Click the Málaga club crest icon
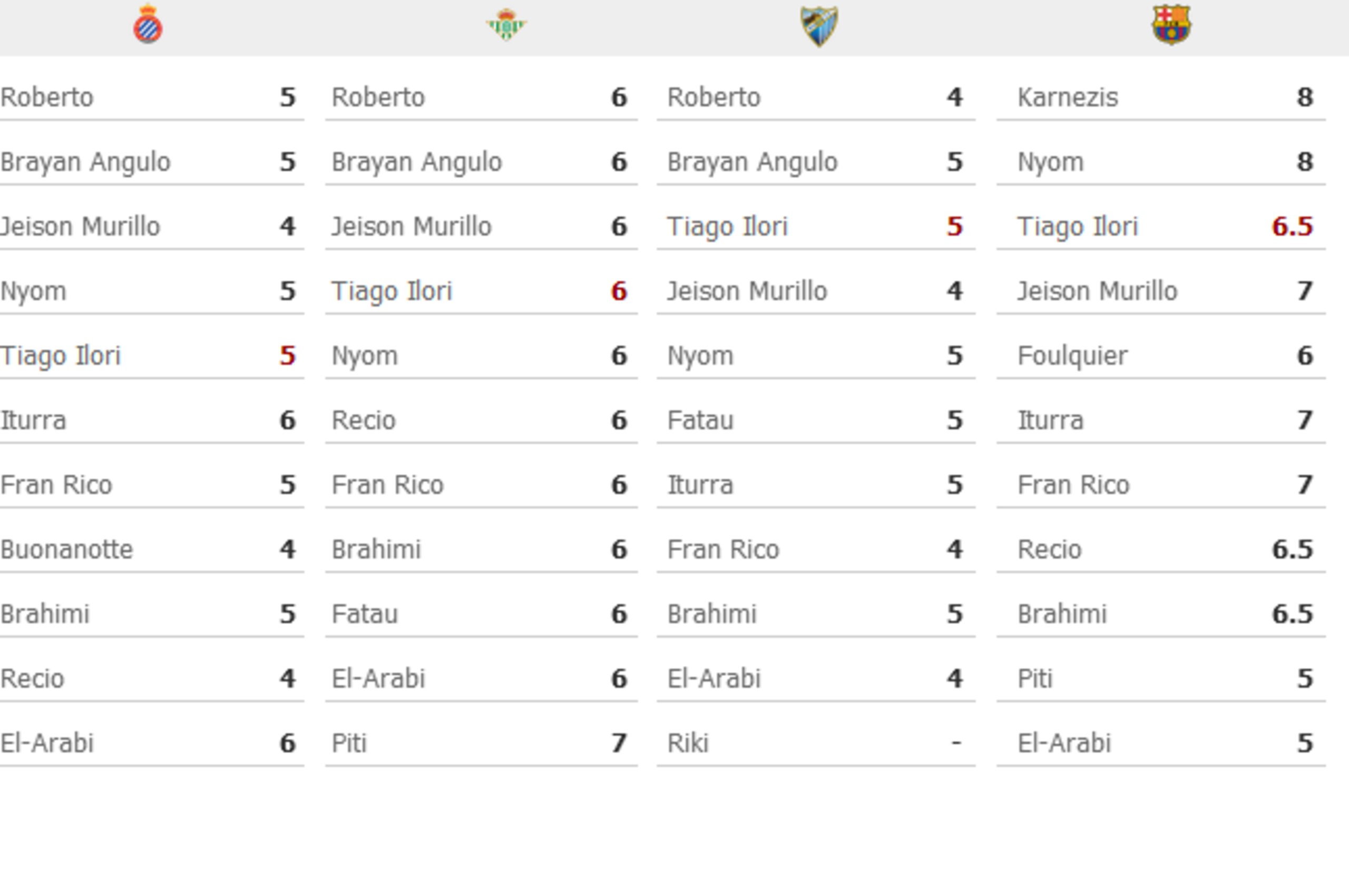This screenshot has height=896, width=1349. [819, 26]
